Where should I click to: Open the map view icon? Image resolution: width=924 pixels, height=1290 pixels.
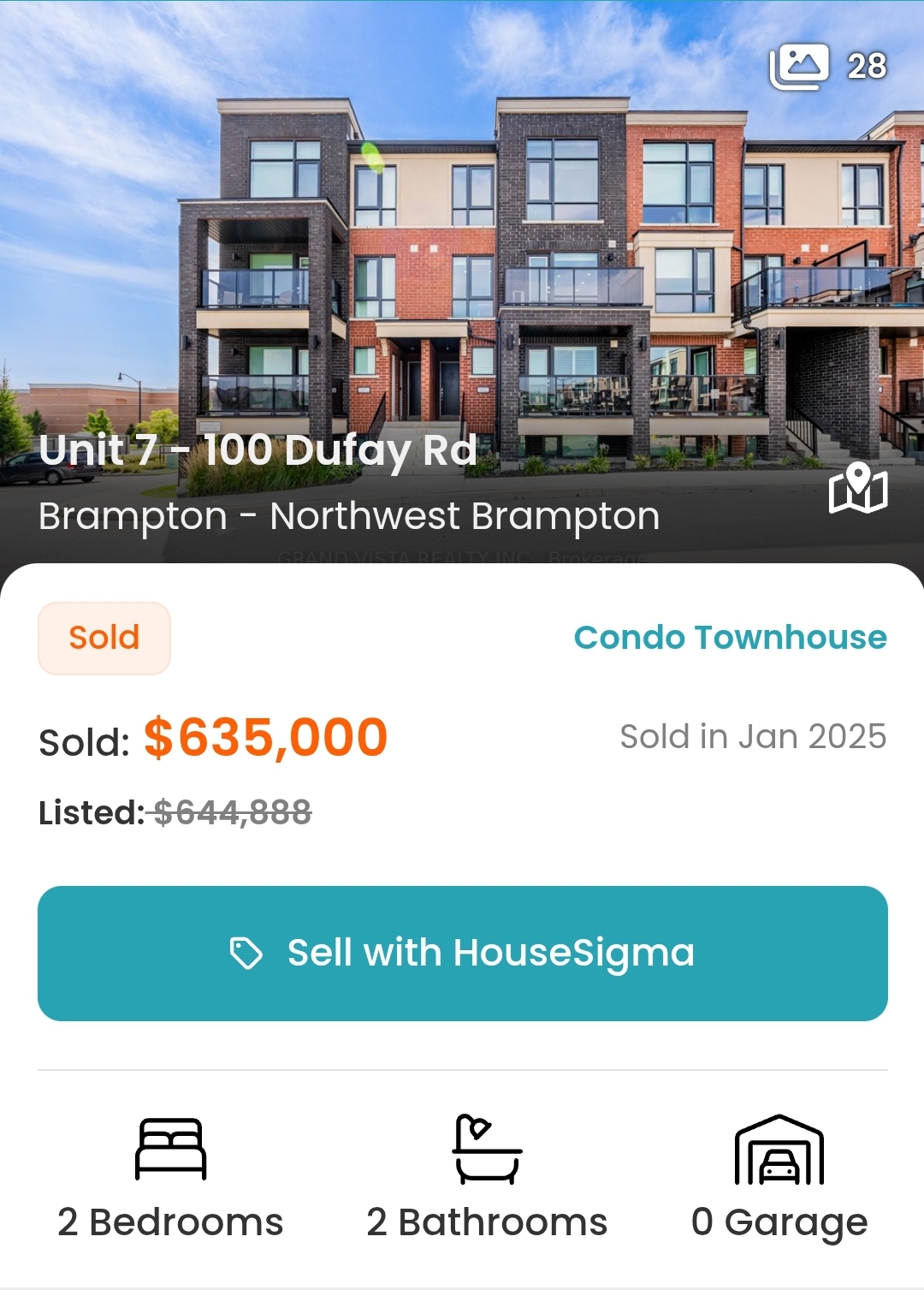pos(858,489)
